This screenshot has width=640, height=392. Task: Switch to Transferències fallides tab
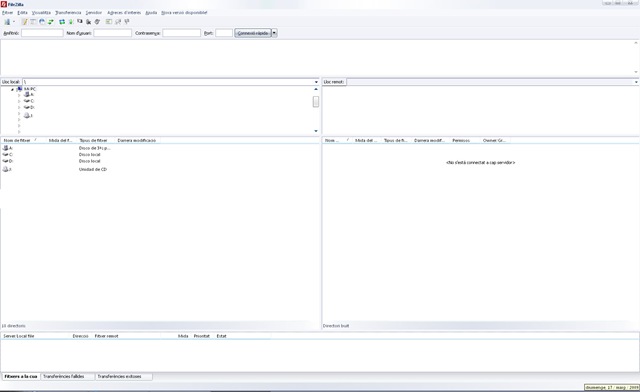(x=67, y=376)
